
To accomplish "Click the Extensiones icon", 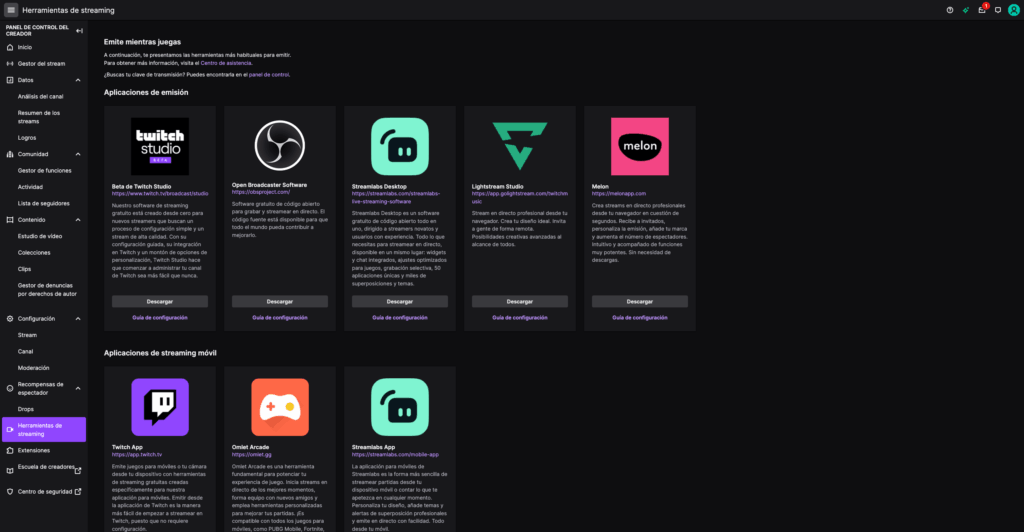I will [10, 450].
